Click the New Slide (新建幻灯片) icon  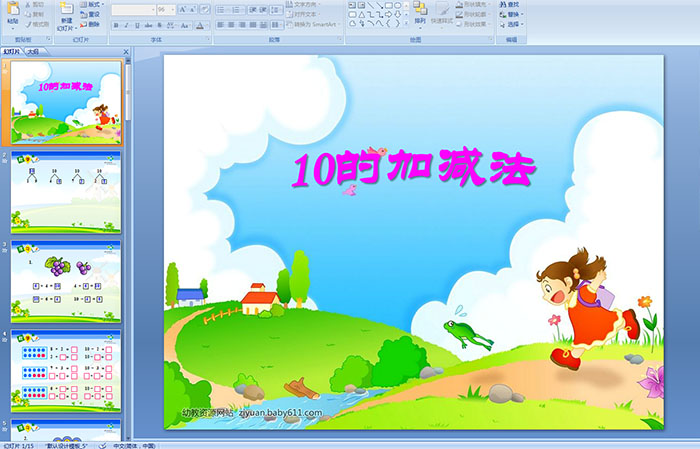[66, 9]
